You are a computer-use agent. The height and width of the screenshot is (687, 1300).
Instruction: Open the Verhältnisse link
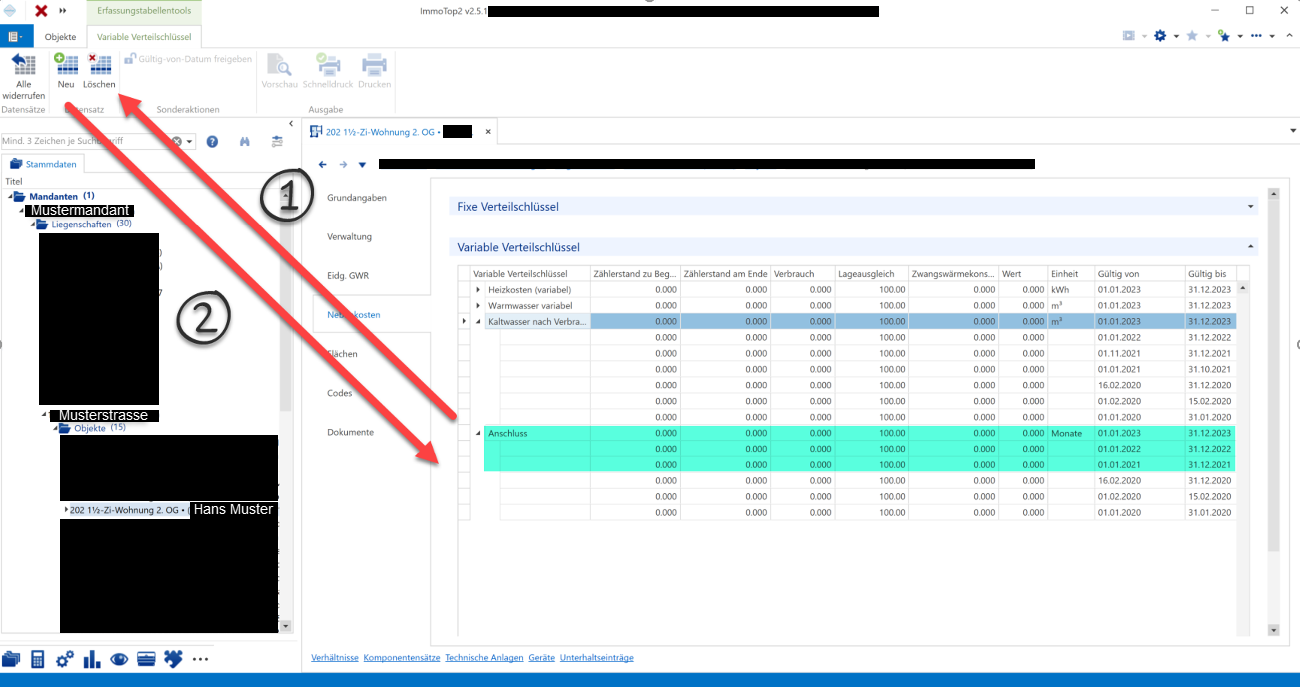[x=335, y=658]
